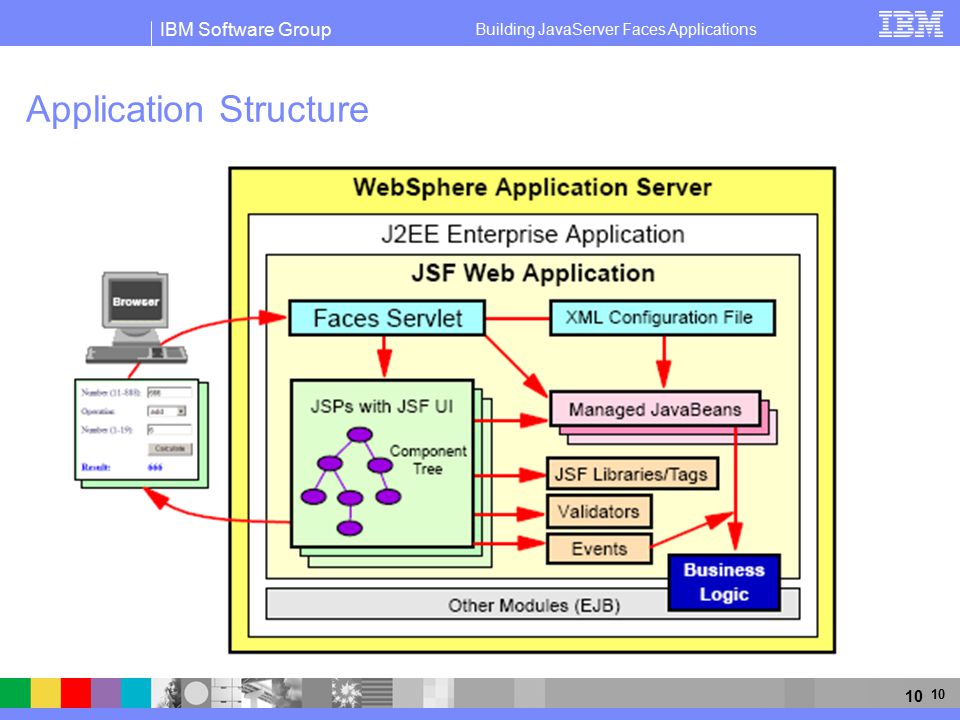Click the IBM logo in the header

click(x=910, y=24)
